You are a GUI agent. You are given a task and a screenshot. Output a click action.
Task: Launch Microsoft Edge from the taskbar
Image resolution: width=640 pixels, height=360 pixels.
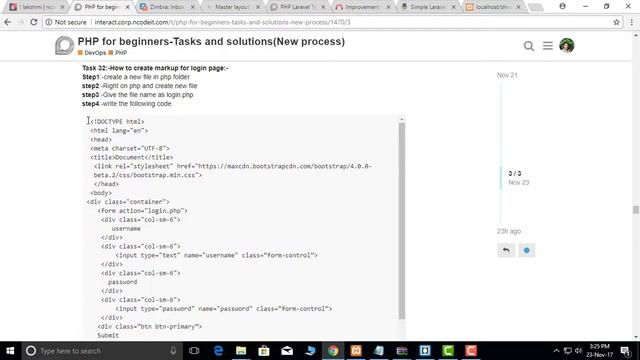[218, 351]
